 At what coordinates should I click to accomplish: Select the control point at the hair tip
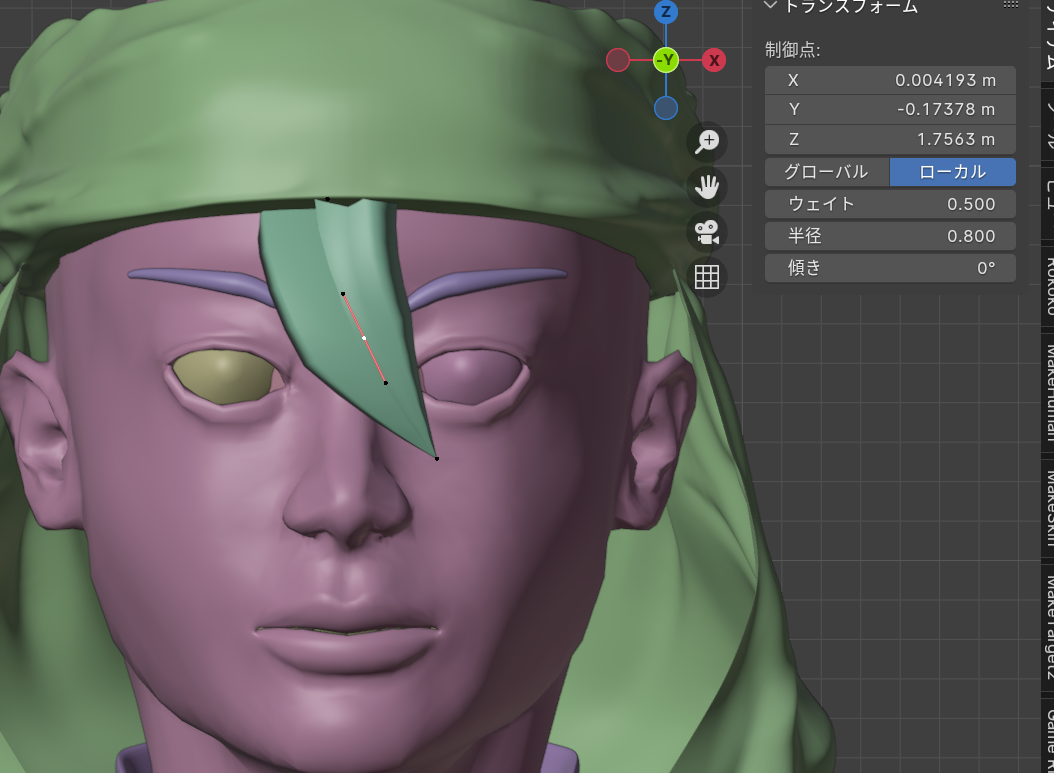tap(437, 458)
